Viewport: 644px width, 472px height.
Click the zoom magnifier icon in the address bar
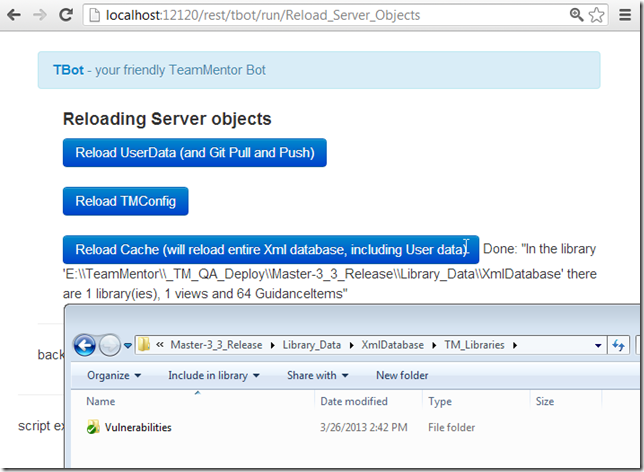tap(577, 15)
